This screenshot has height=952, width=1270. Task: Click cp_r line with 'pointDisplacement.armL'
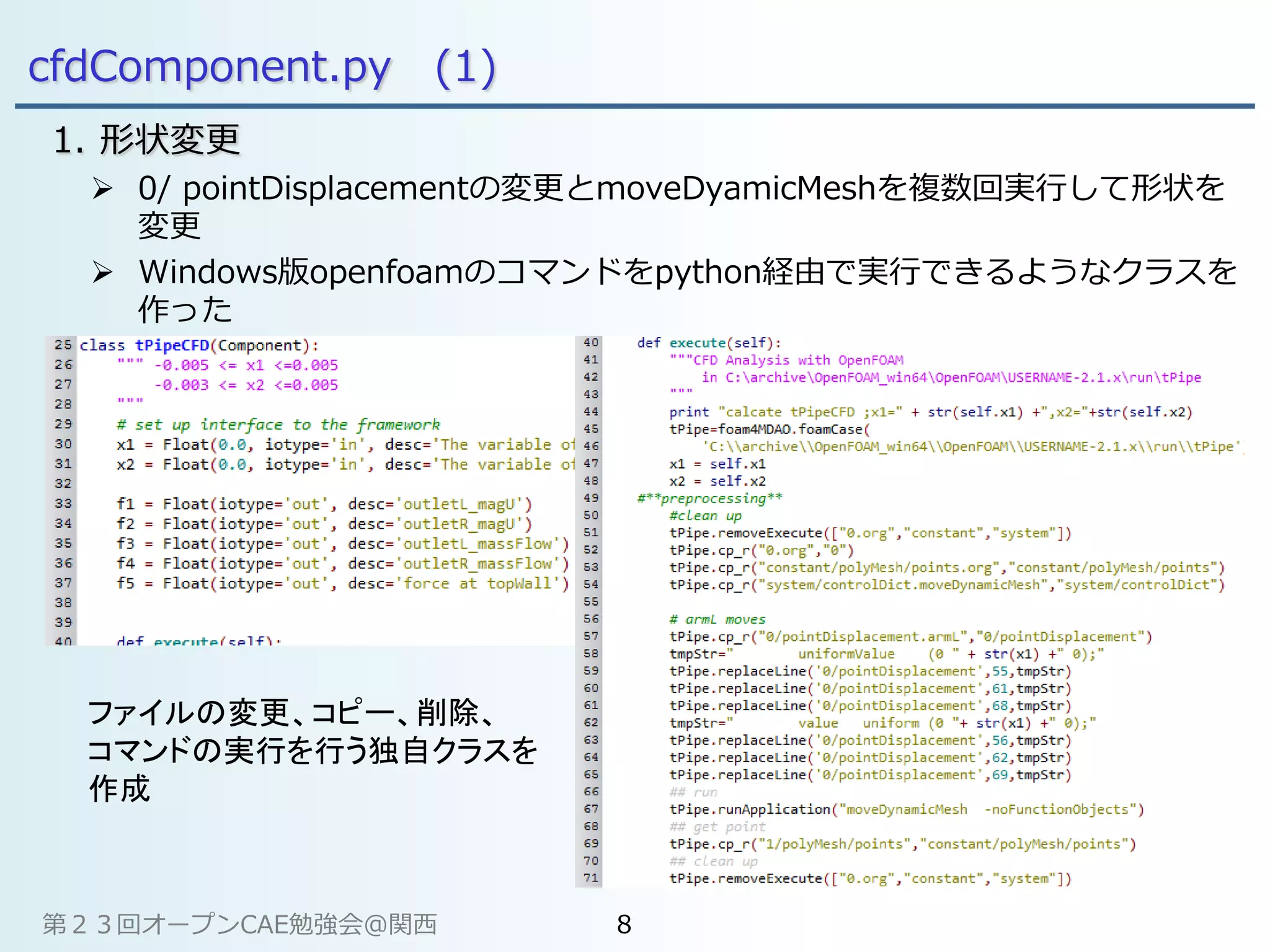coord(910,637)
